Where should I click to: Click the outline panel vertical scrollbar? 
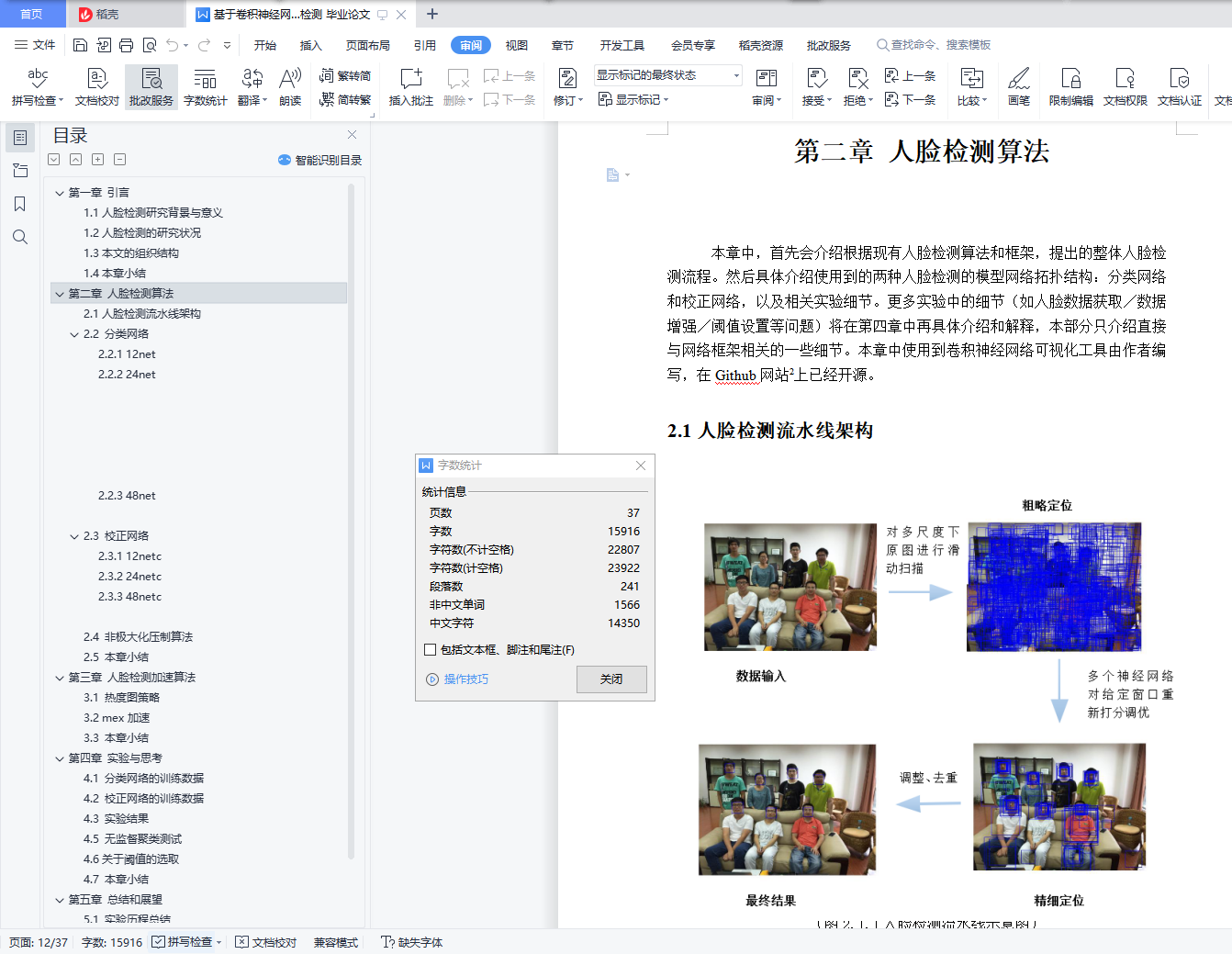click(x=351, y=523)
